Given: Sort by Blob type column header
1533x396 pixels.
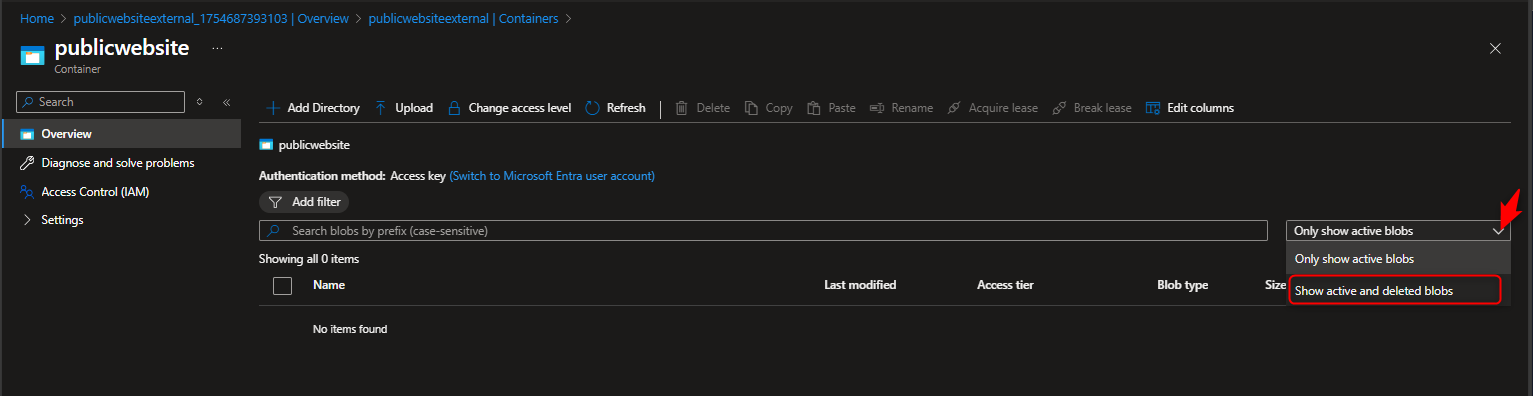Looking at the screenshot, I should click(1183, 285).
